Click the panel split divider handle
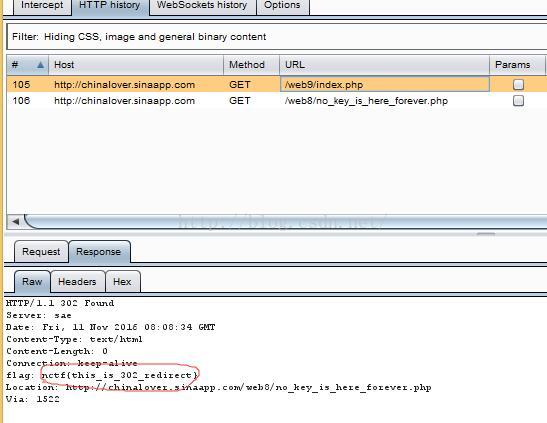This screenshot has height=423, width=547. coord(486,234)
